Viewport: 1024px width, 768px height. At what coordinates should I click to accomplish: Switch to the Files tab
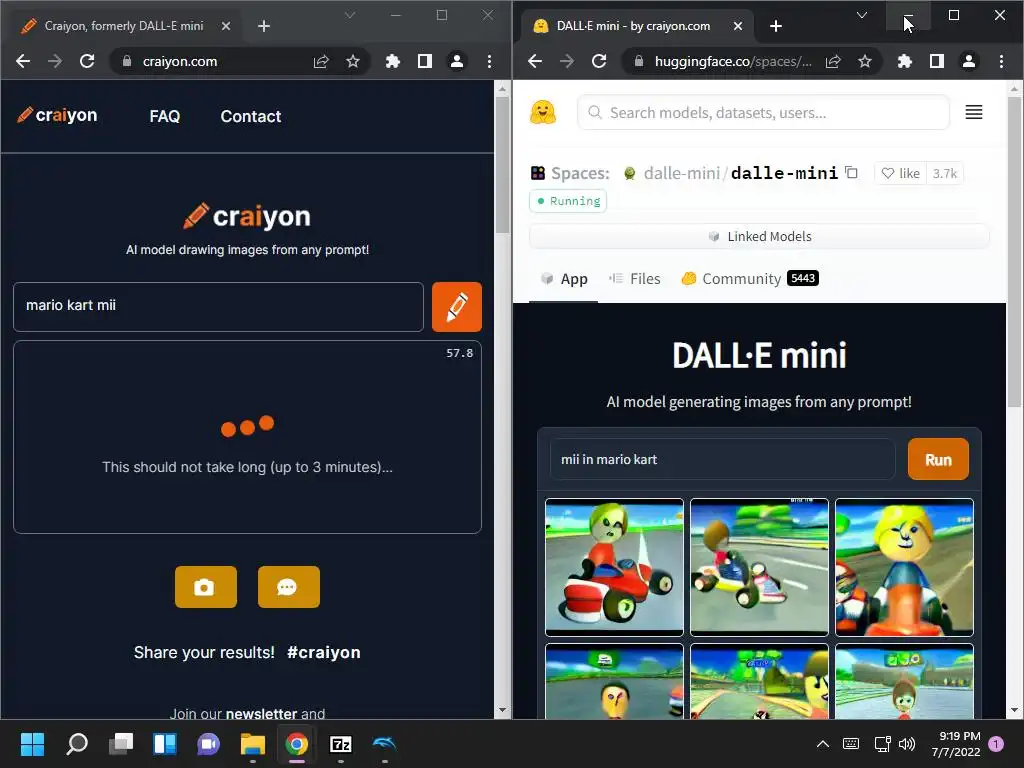point(635,279)
